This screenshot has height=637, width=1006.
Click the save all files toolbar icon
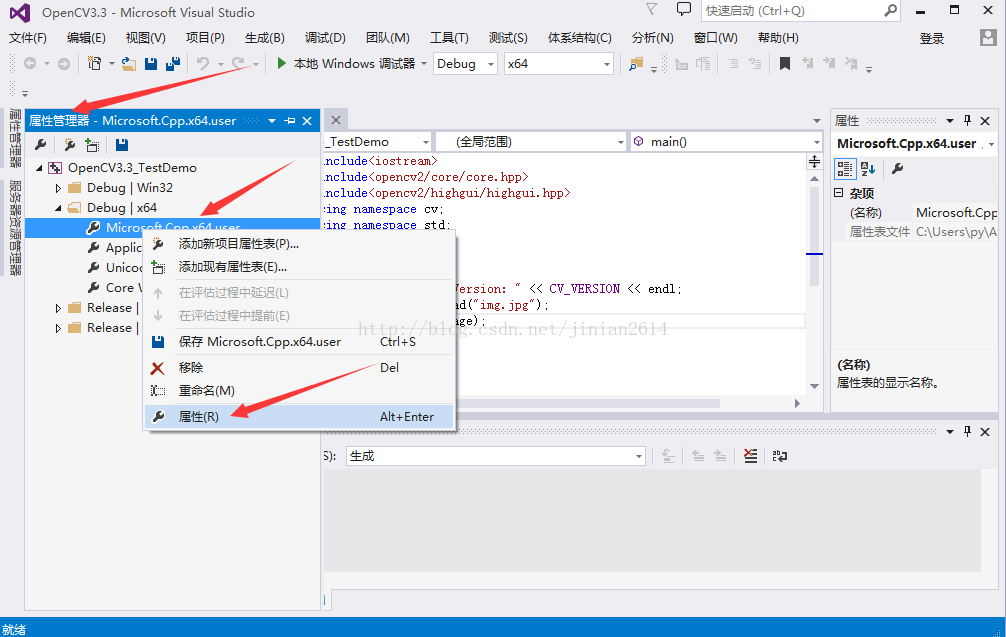(x=173, y=64)
